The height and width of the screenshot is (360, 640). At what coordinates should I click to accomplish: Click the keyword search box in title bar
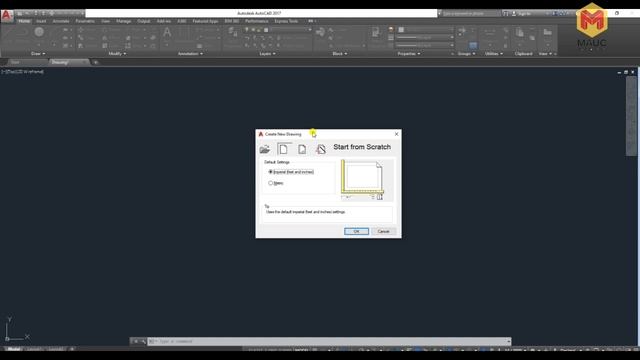click(x=471, y=13)
